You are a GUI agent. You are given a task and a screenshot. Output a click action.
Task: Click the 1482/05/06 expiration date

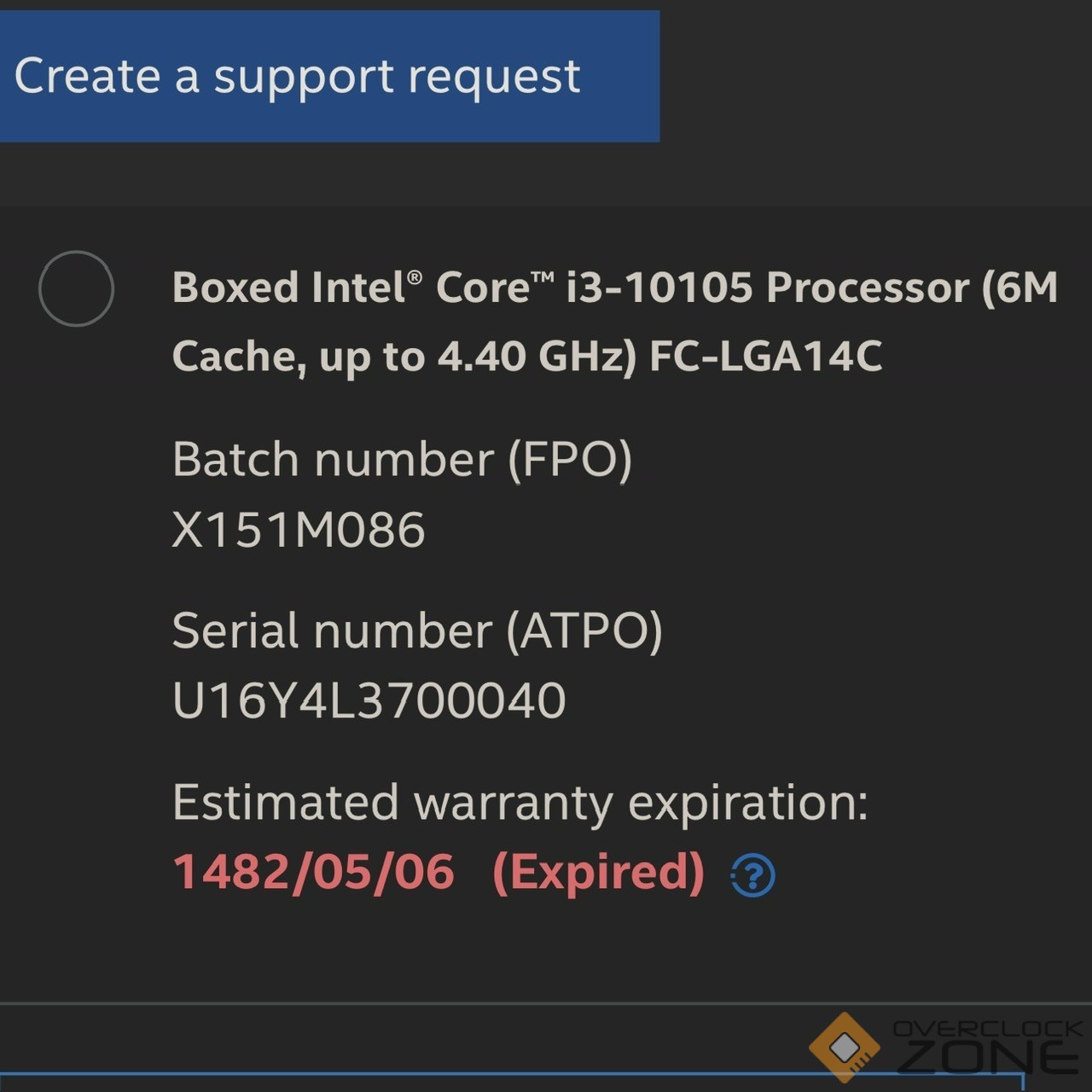click(x=313, y=872)
